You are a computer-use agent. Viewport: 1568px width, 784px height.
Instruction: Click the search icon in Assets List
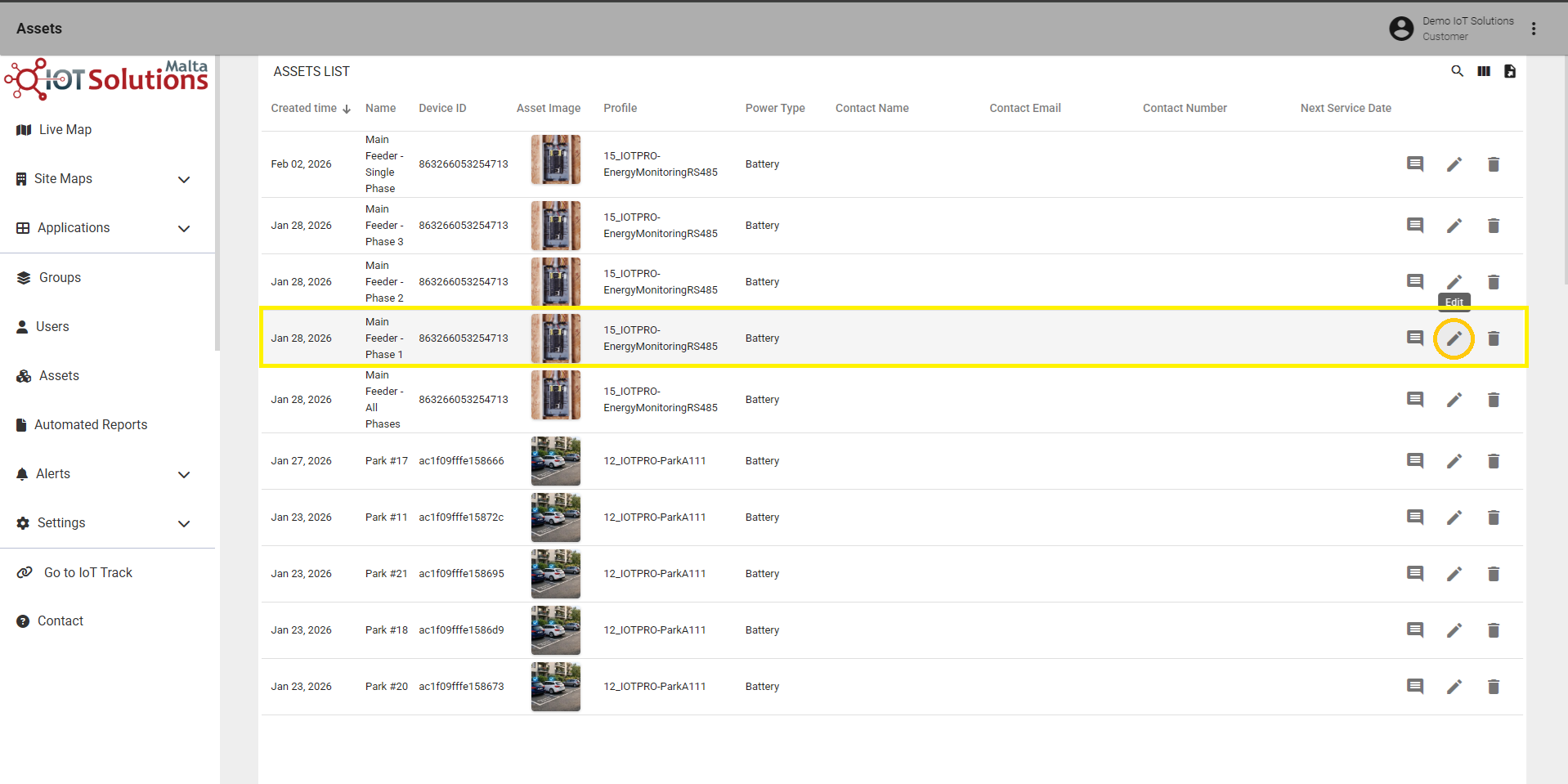click(x=1457, y=71)
